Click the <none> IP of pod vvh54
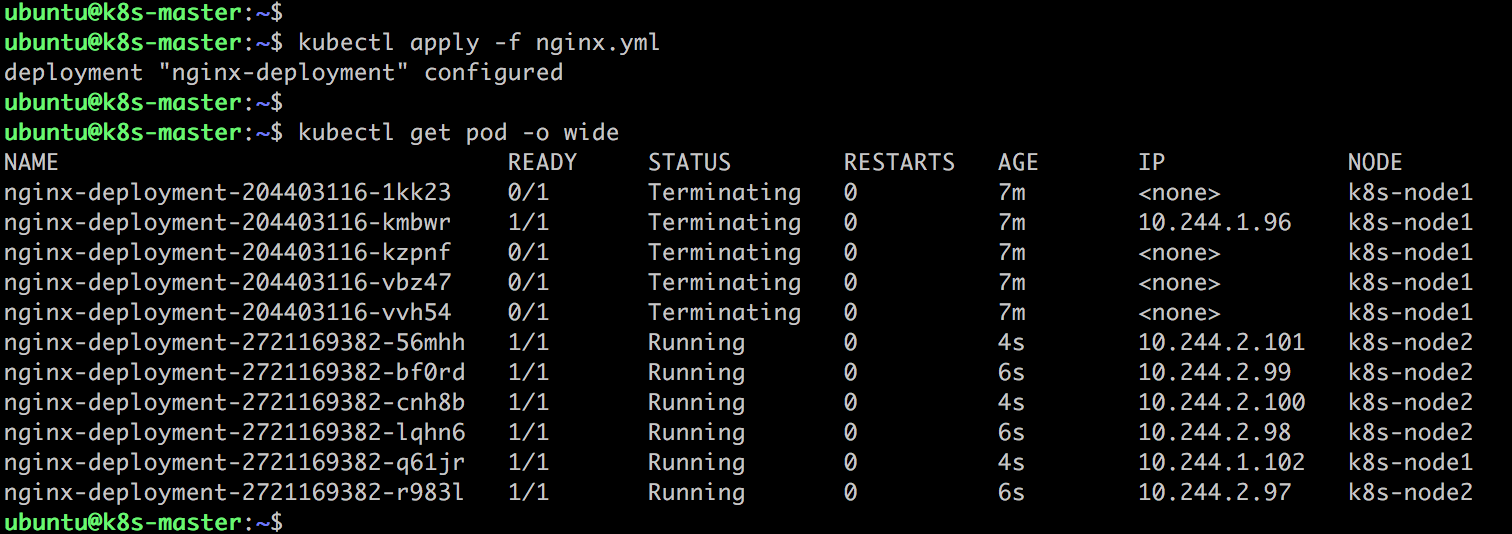This screenshot has width=1512, height=534. click(x=1179, y=312)
